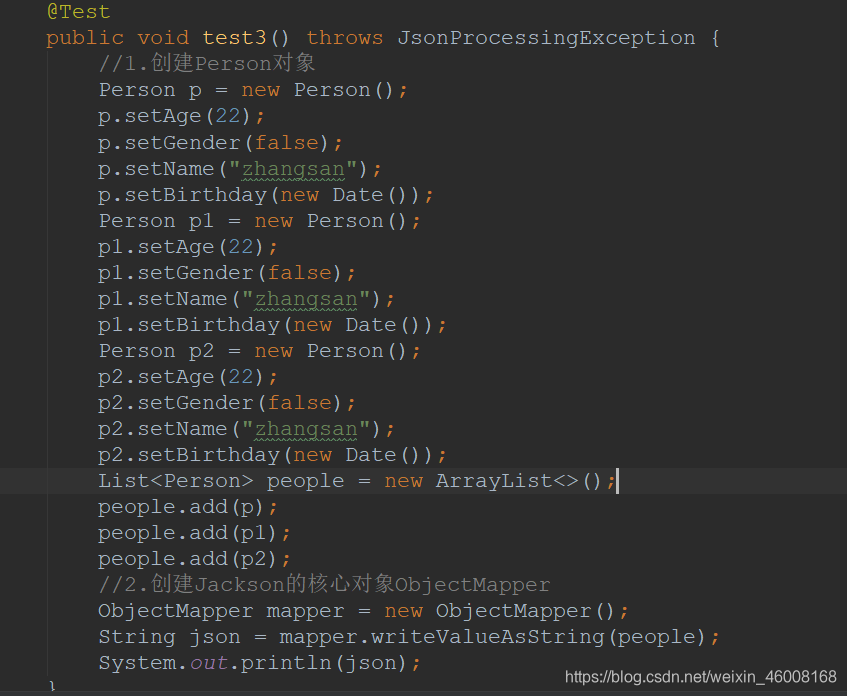Click line 'p1.setGender(false);'
Screen dimensions: 847x696
tap(226, 273)
